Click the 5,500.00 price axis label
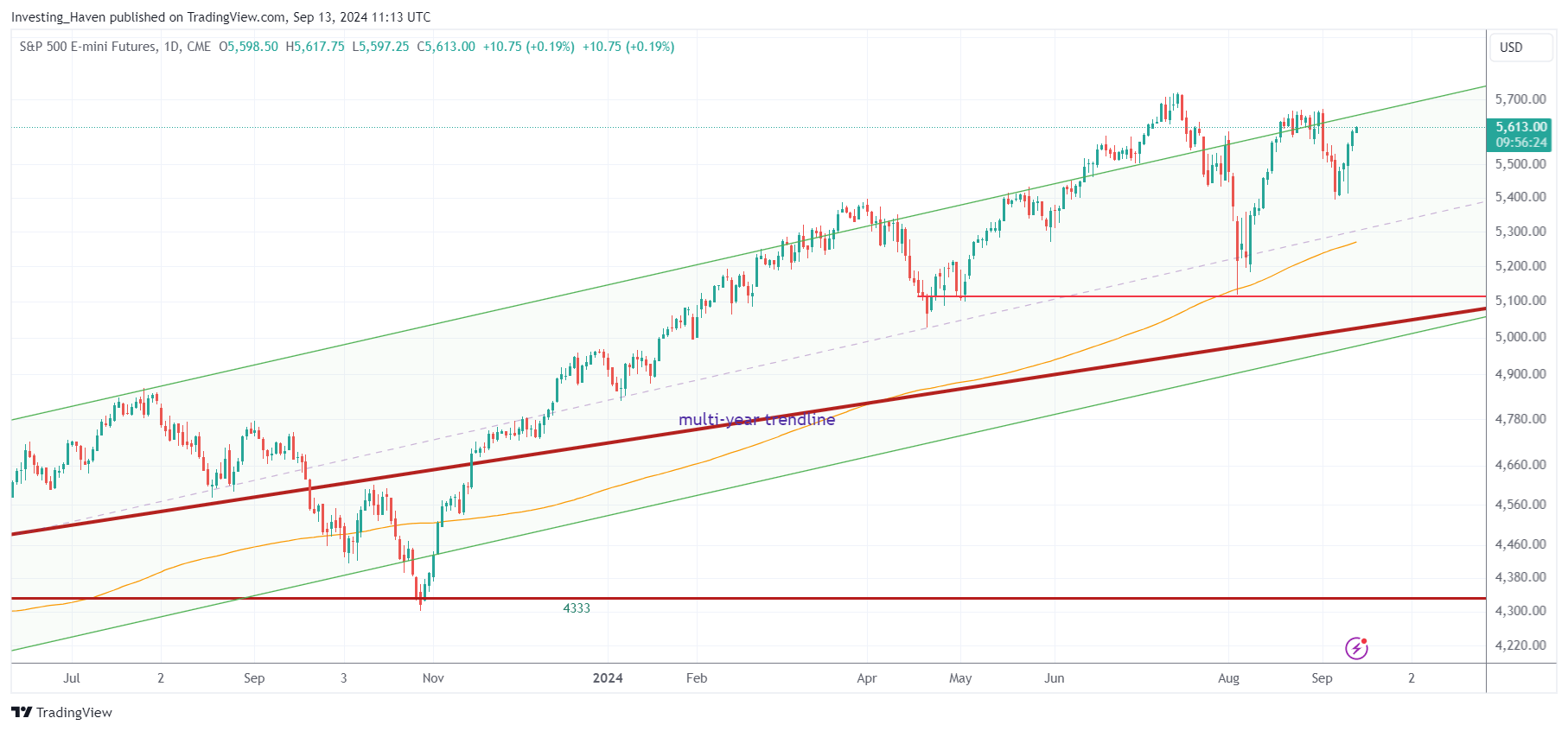Image resolution: width=1568 pixels, height=731 pixels. 1520,164
